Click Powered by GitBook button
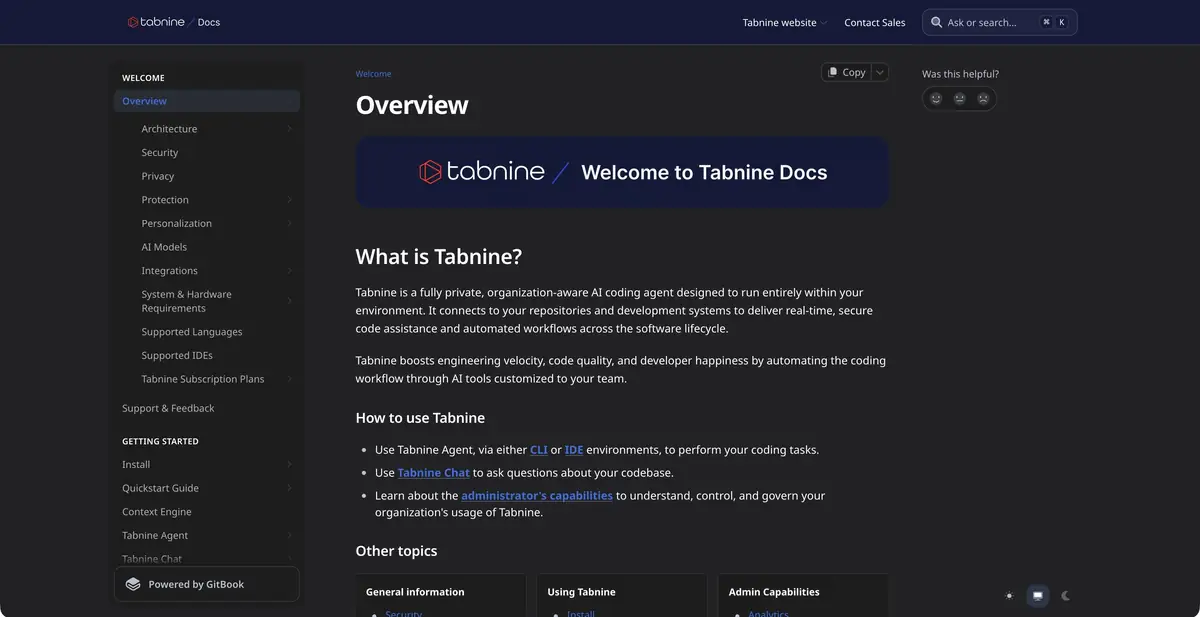The image size is (1200, 617). [207, 584]
